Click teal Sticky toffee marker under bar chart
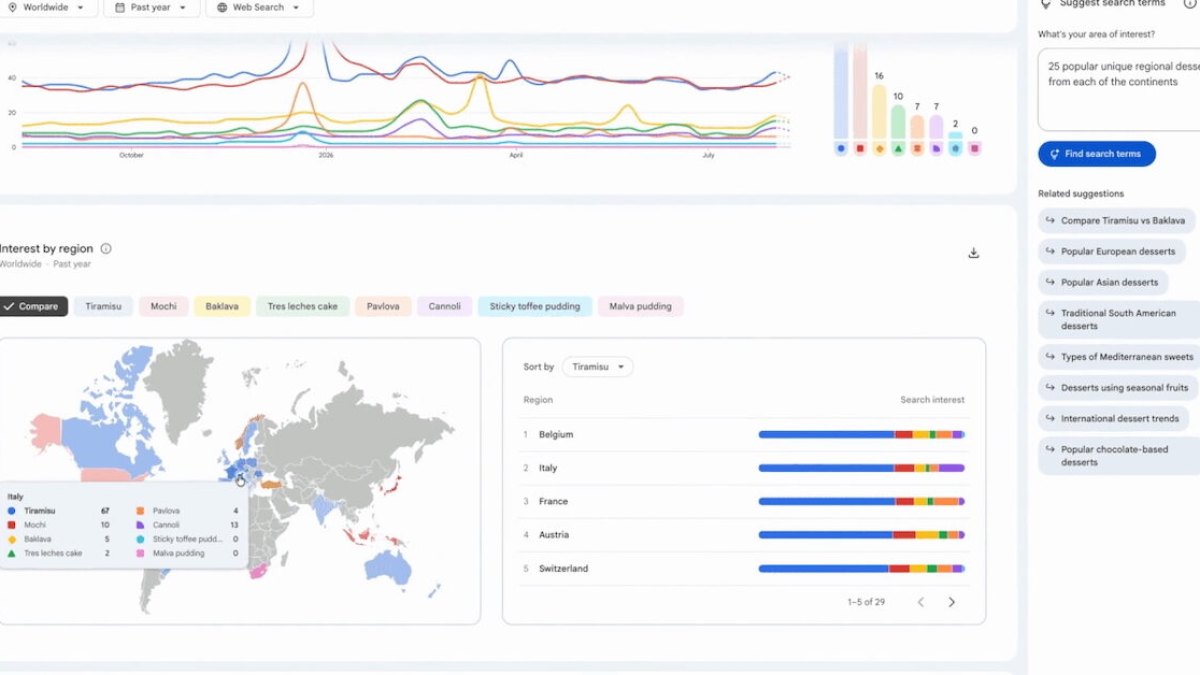 (955, 148)
